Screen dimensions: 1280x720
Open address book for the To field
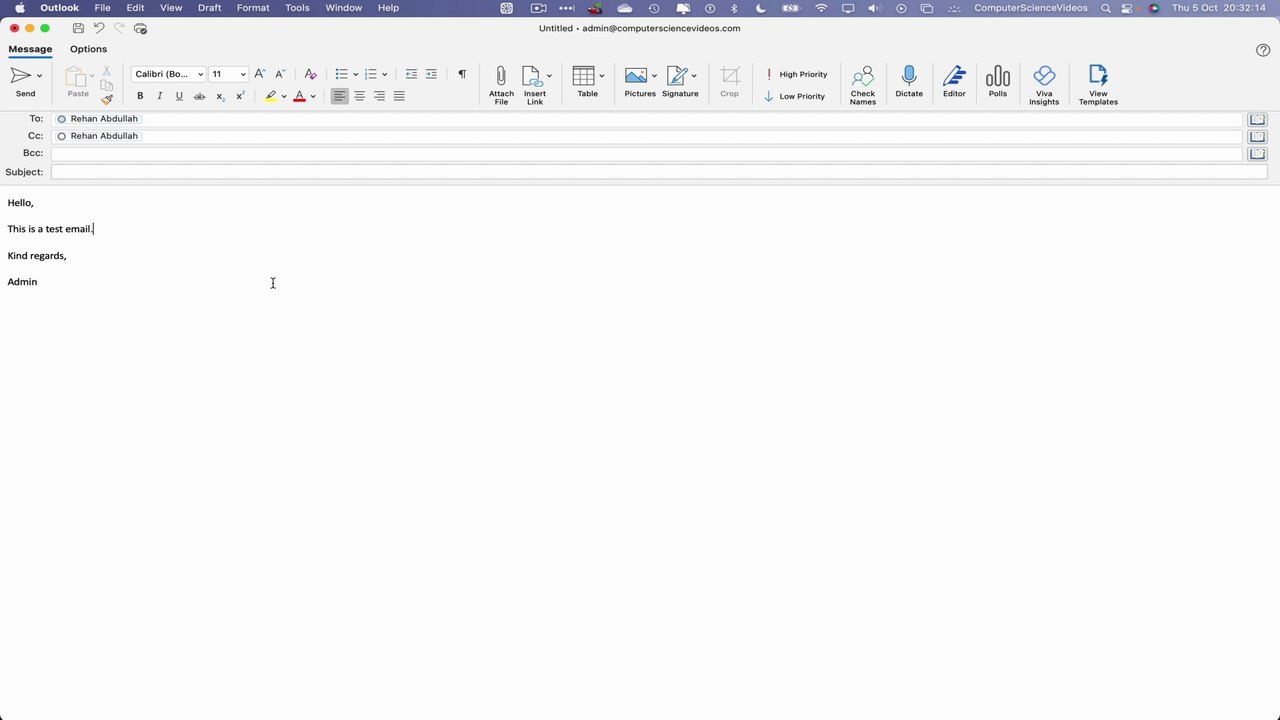(x=1257, y=119)
